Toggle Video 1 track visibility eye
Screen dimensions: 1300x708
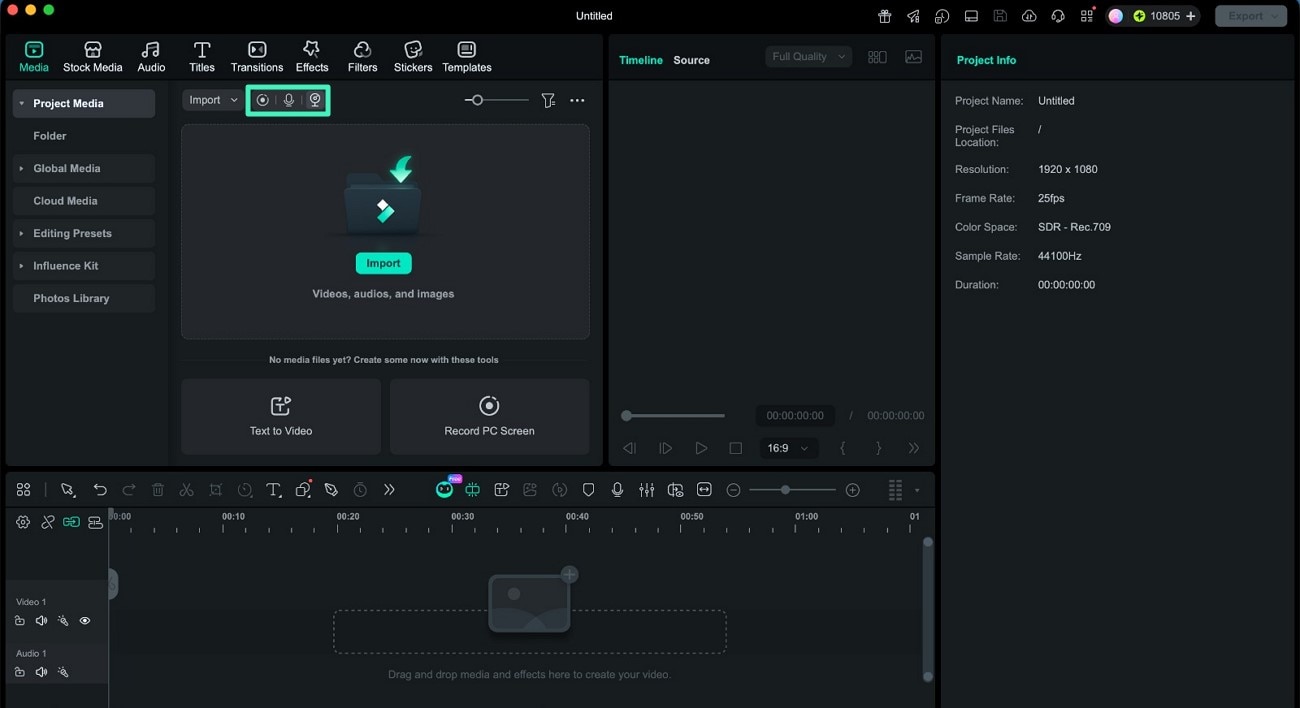[x=85, y=621]
